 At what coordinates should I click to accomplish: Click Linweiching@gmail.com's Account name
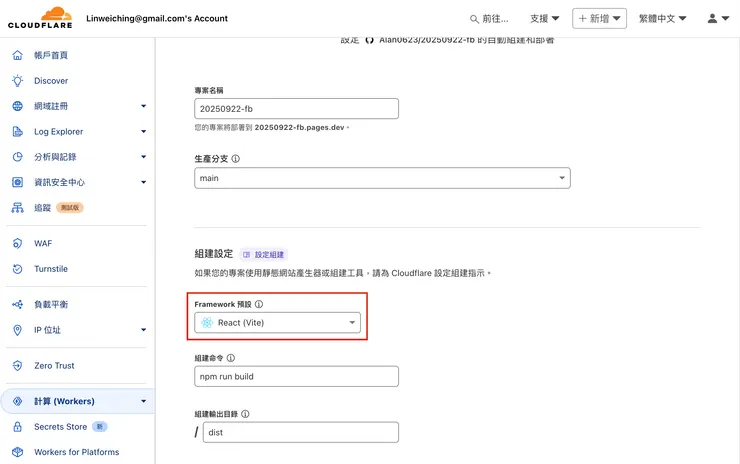pos(157,18)
